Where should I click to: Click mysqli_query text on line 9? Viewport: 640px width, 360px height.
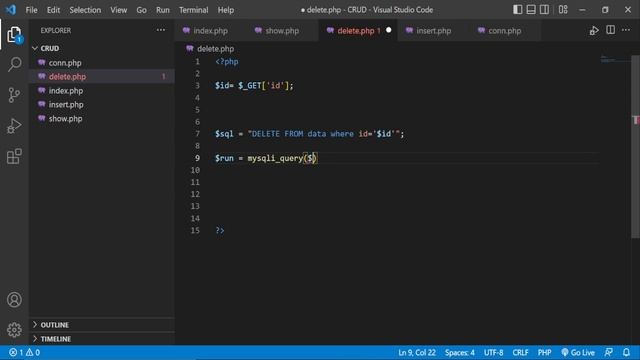pos(275,158)
